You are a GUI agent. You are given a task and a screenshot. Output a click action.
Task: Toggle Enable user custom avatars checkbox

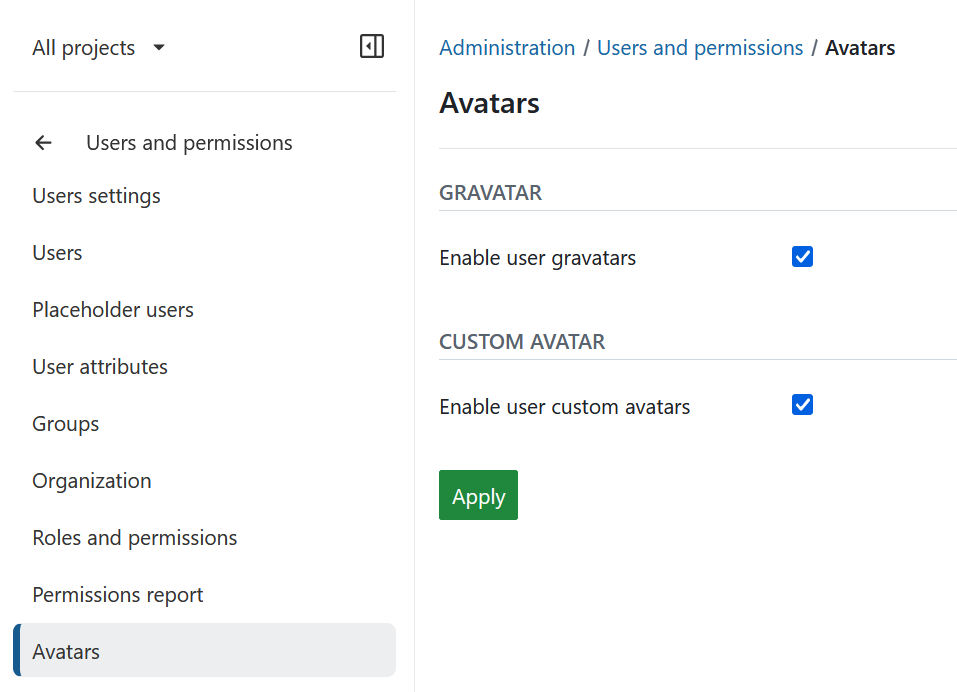[x=802, y=405]
